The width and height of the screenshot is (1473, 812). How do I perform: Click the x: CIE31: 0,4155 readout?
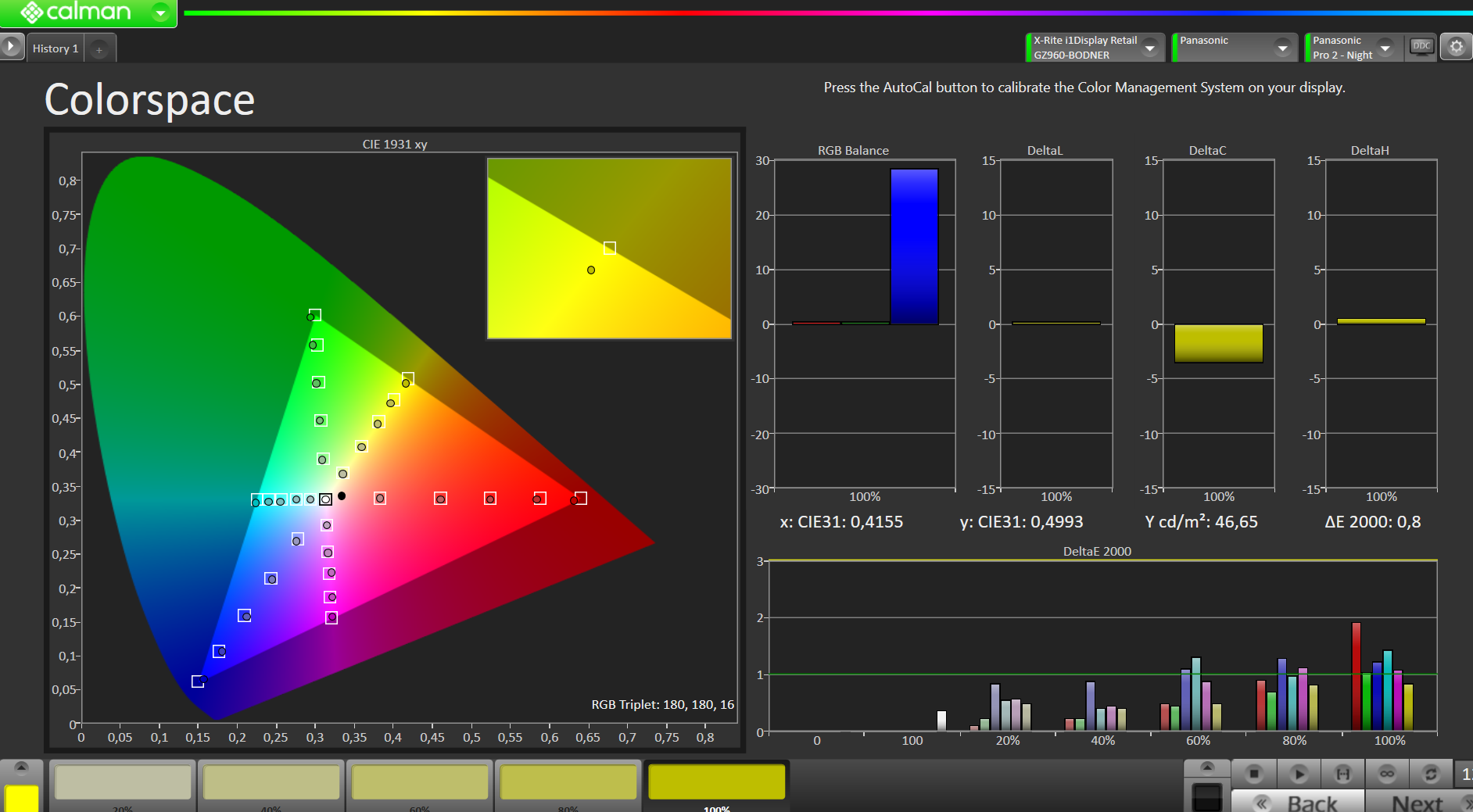tap(841, 522)
